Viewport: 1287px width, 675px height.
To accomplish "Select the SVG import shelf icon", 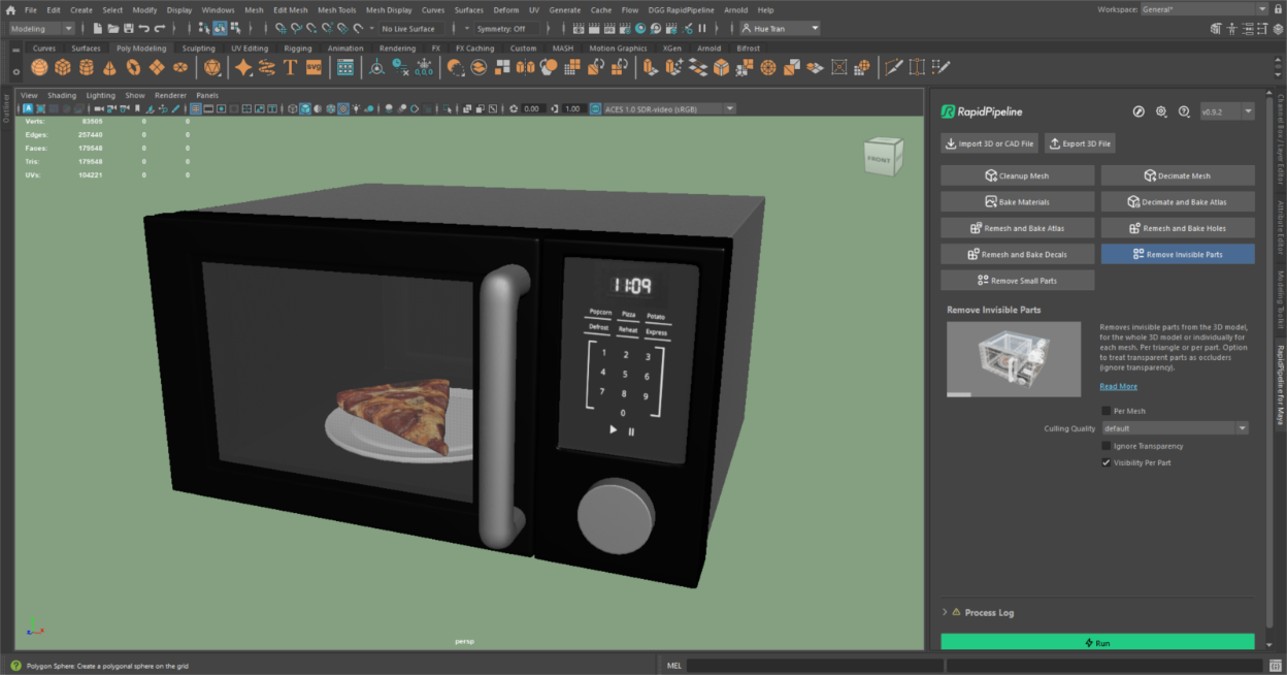I will tap(314, 67).
